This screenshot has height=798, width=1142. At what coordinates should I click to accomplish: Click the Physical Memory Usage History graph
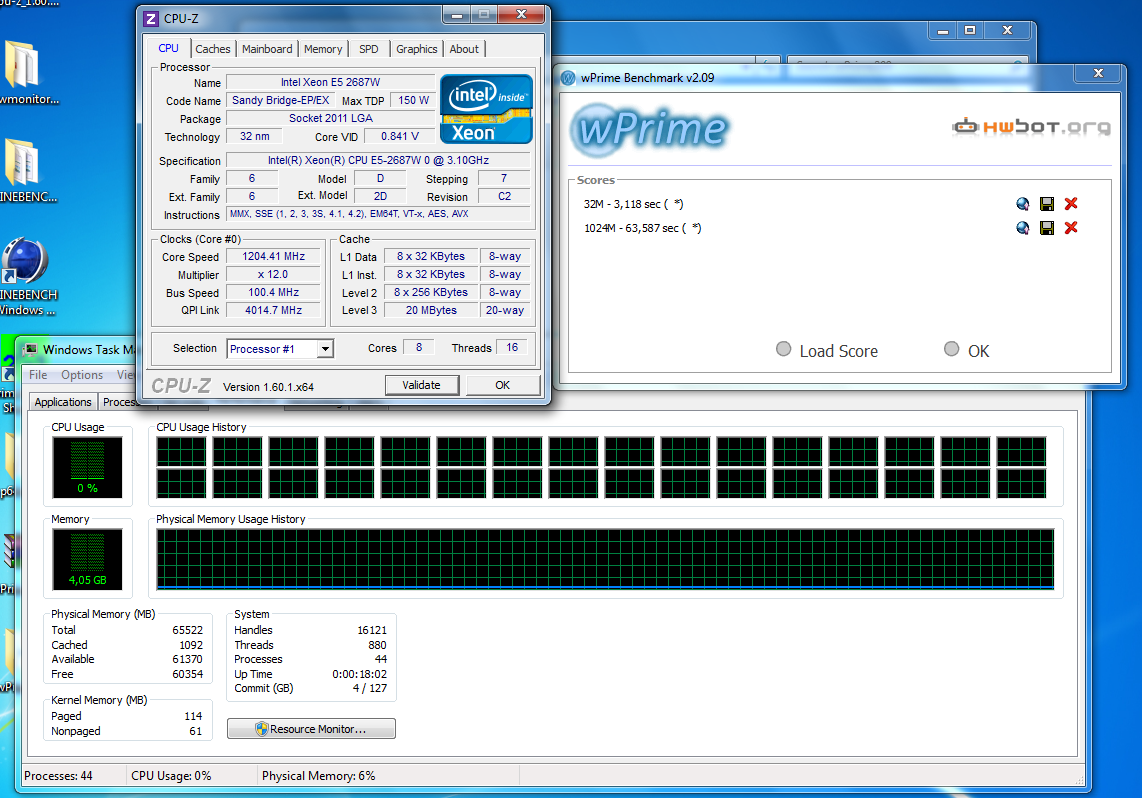(605, 559)
